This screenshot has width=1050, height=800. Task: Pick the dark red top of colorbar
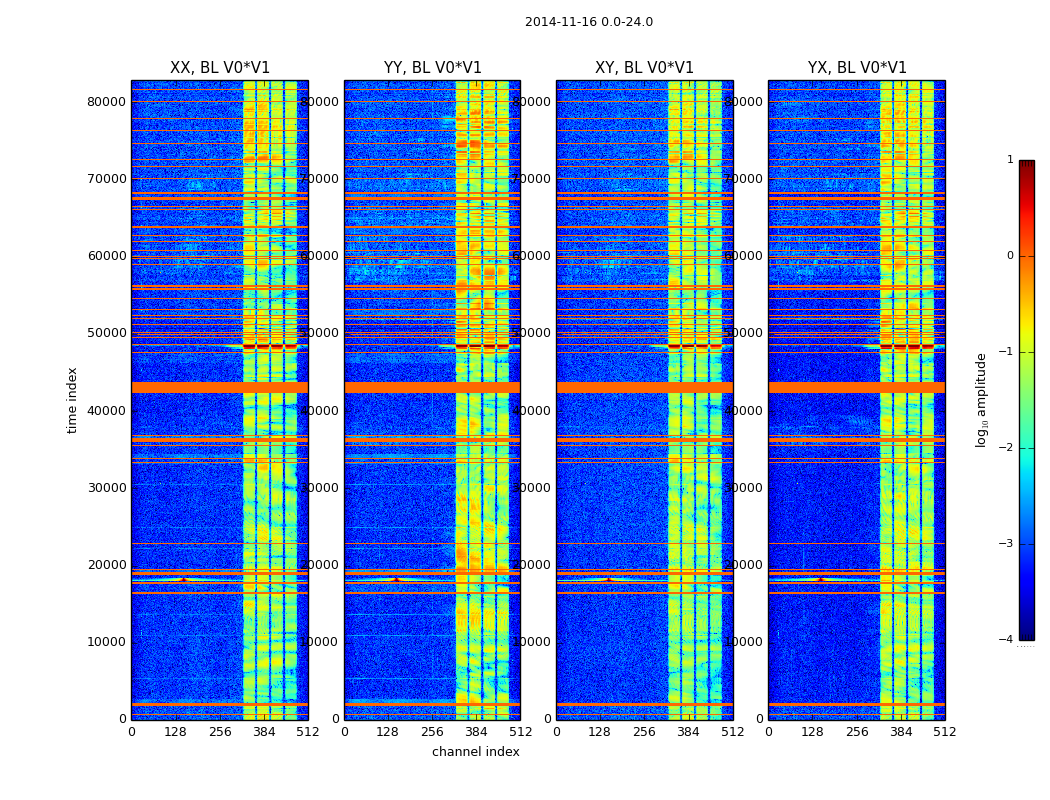pyautogui.click(x=1026, y=165)
